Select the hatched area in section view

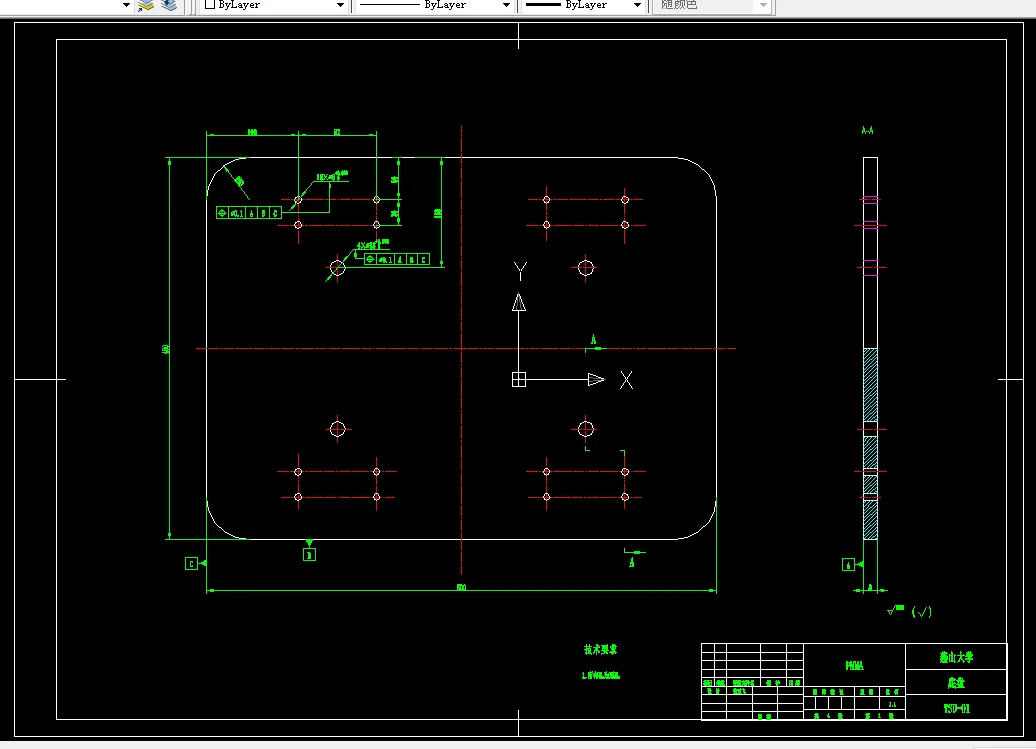(870, 385)
